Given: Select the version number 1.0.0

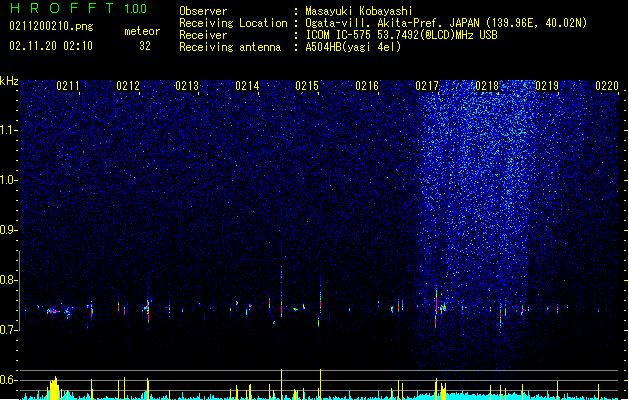Looking at the screenshot, I should click(136, 8).
